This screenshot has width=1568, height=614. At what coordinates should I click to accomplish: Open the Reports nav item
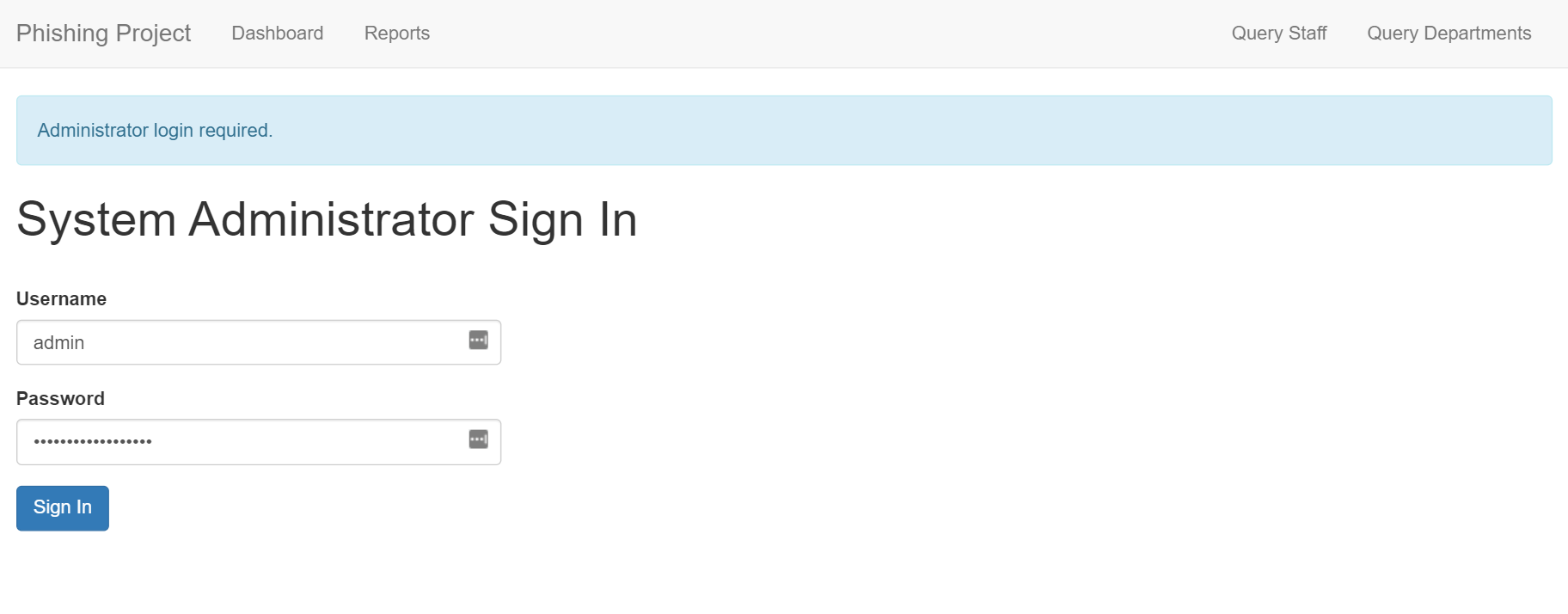pos(397,33)
